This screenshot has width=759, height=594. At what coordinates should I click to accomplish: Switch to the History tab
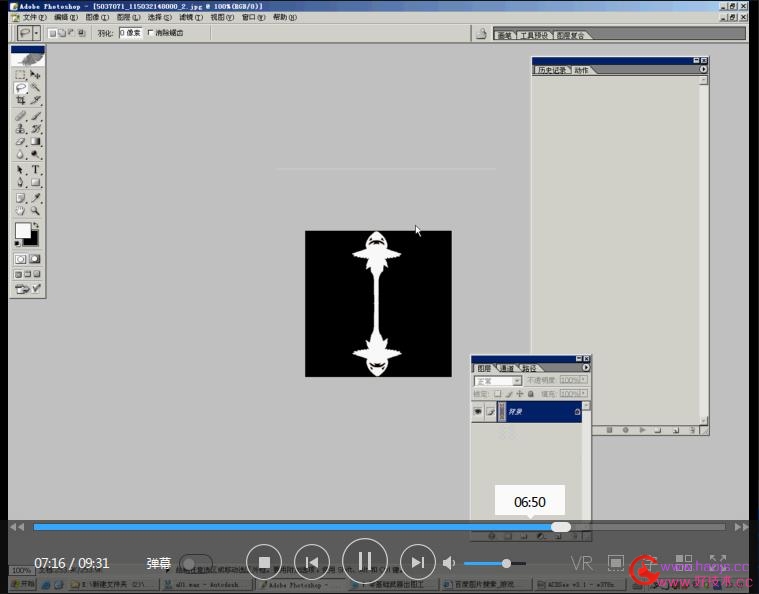(x=552, y=70)
